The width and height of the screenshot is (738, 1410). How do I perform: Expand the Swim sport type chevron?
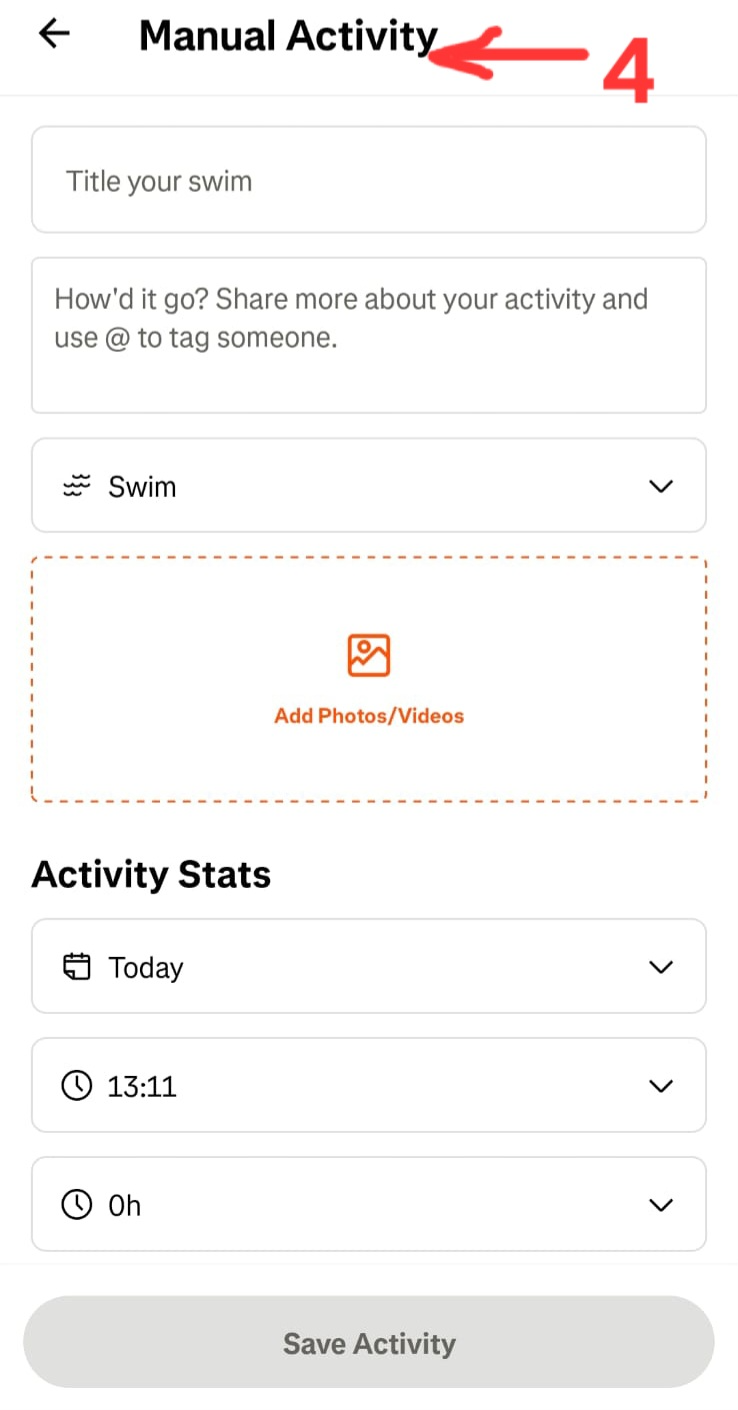pos(661,486)
